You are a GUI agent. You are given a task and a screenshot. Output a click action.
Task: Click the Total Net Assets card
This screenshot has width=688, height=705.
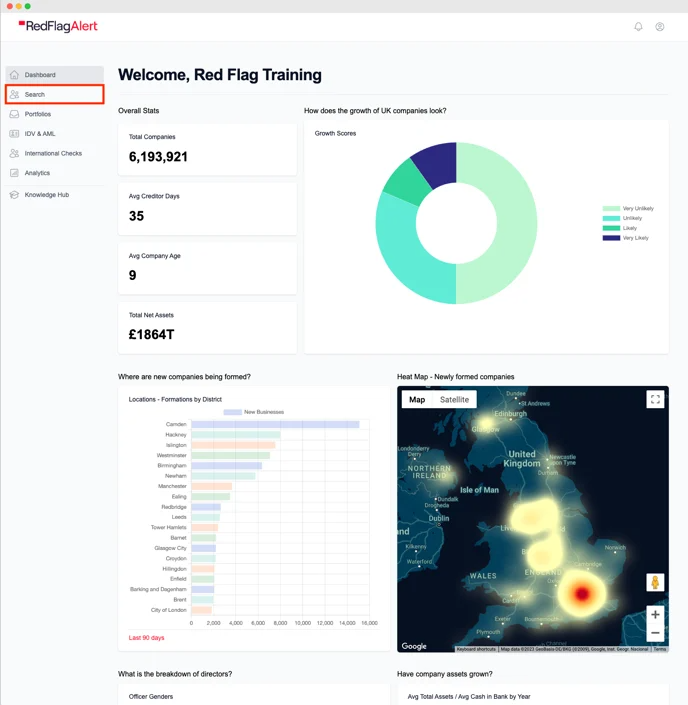click(207, 328)
